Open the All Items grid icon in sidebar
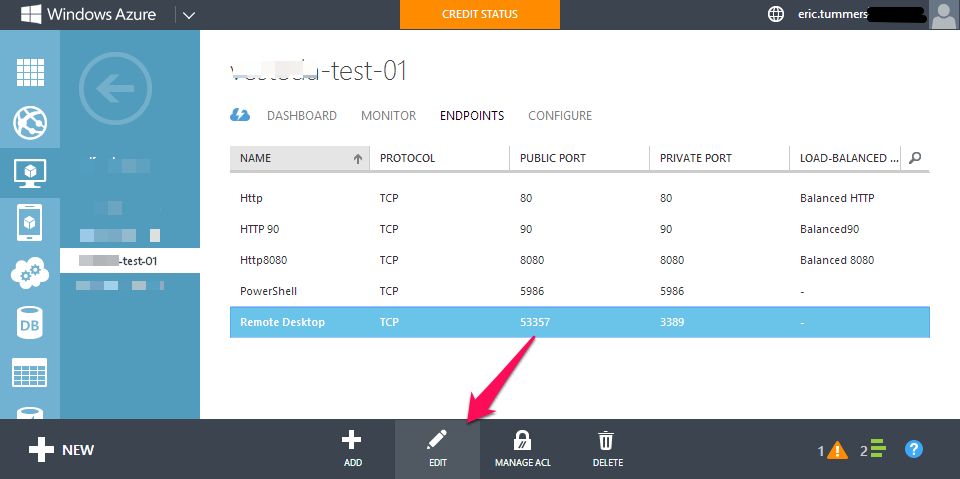Image resolution: width=960 pixels, height=479 pixels. (30, 73)
